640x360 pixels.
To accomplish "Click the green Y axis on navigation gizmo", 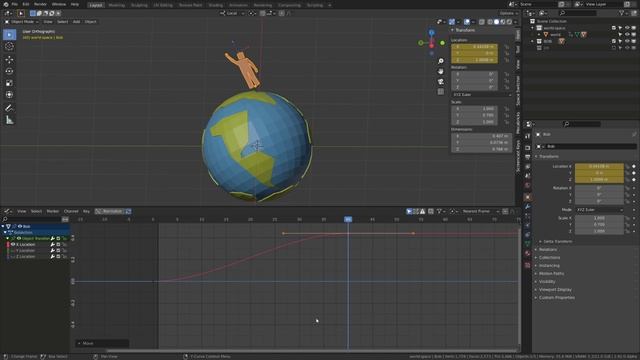I will click(442, 43).
